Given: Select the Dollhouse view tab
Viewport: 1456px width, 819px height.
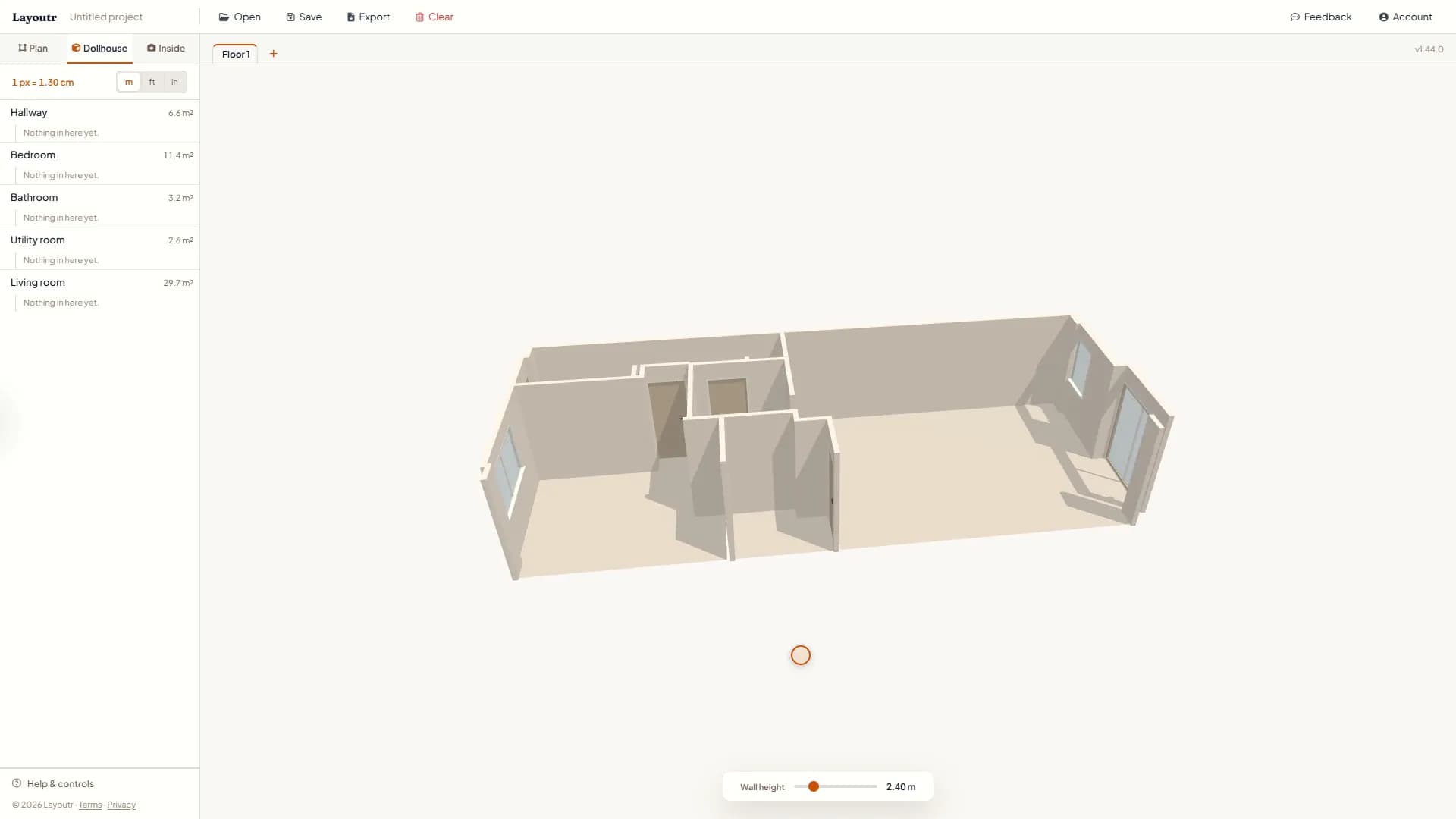Looking at the screenshot, I should [99, 48].
